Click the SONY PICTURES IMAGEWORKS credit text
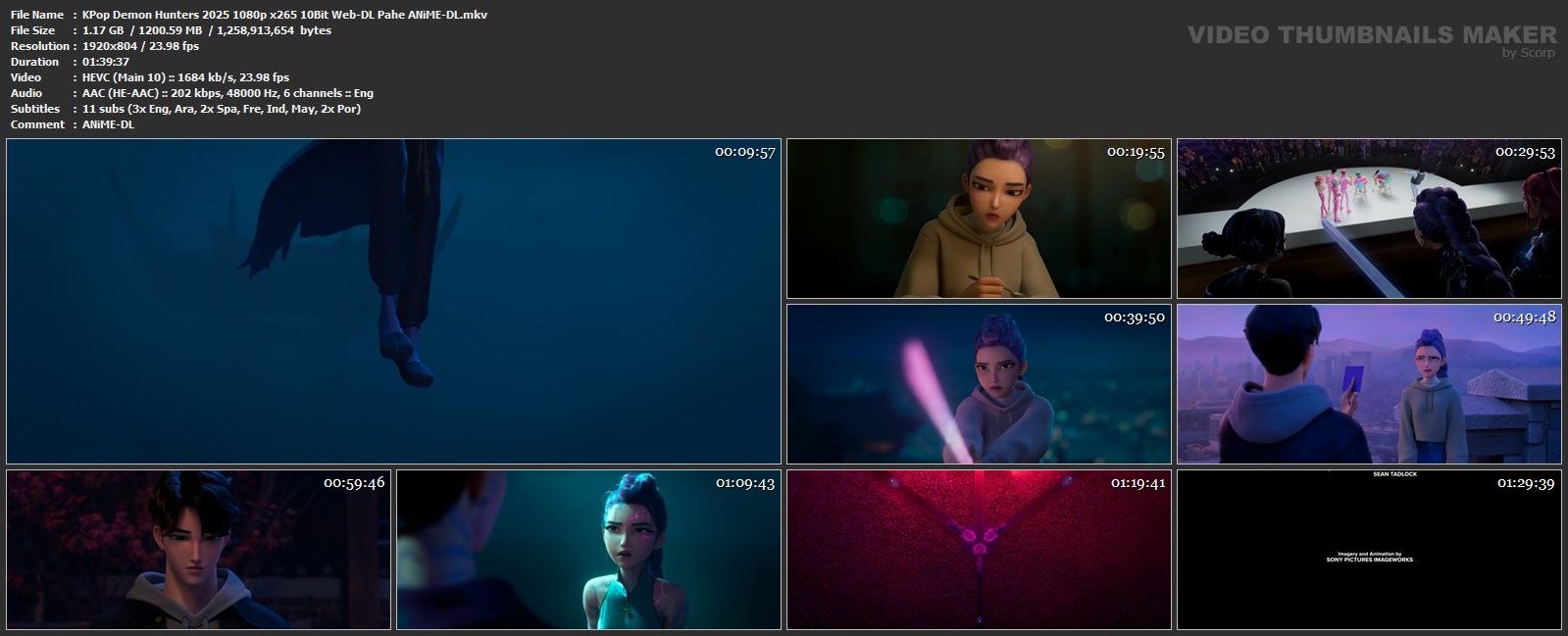 click(x=1369, y=560)
